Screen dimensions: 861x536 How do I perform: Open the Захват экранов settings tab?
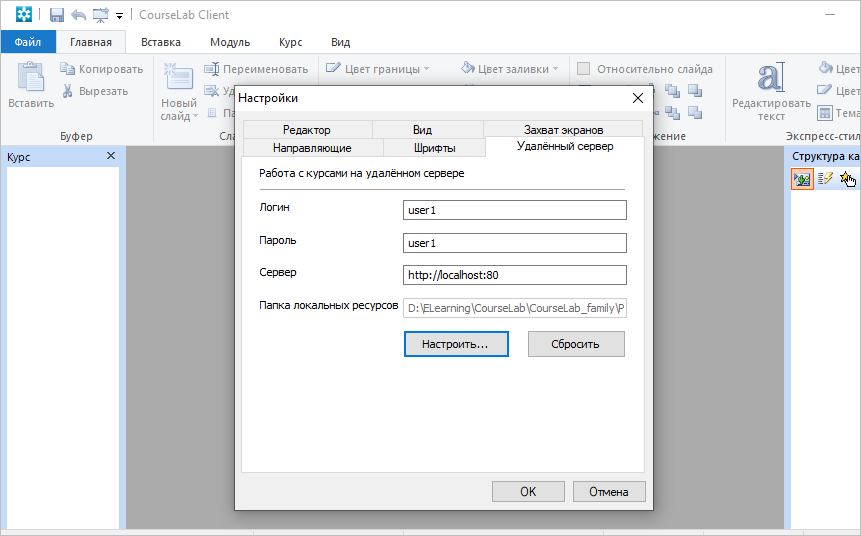click(x=563, y=130)
